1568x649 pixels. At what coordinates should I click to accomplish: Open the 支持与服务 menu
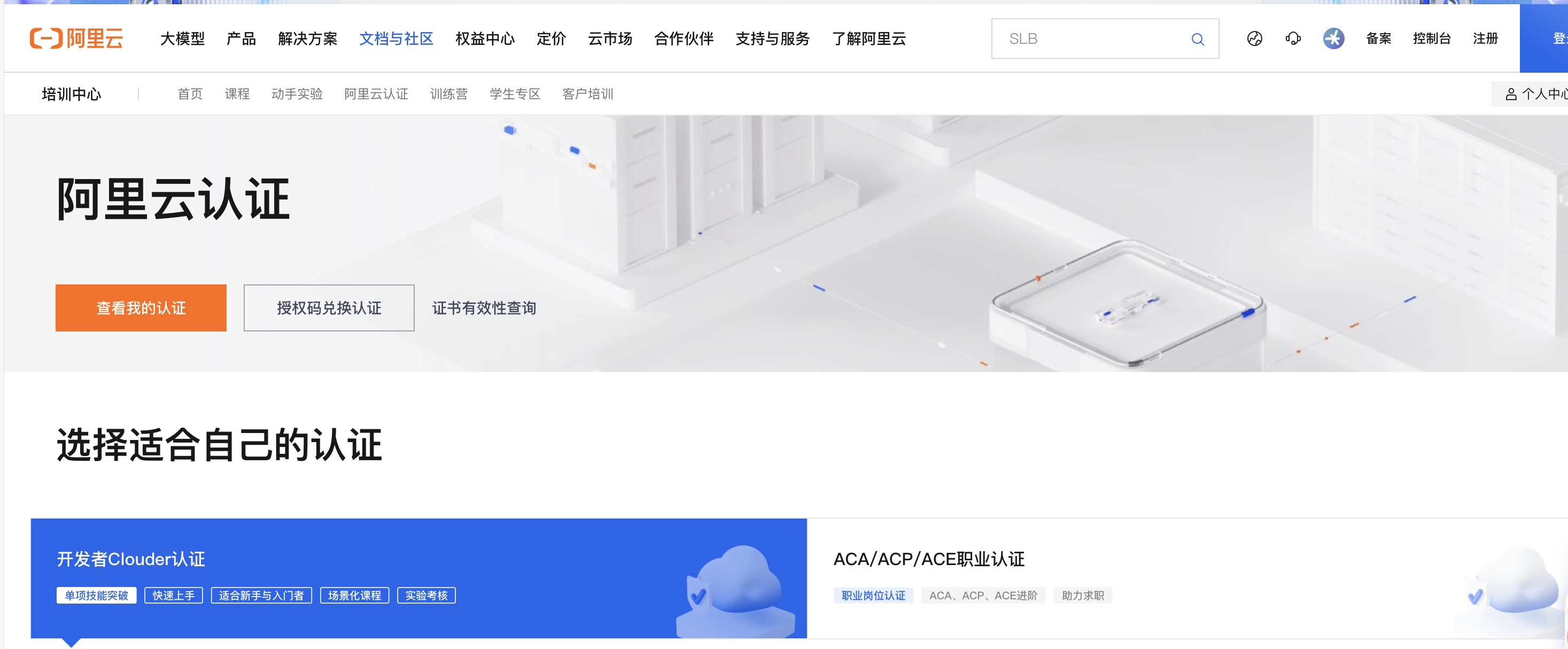pyautogui.click(x=772, y=39)
